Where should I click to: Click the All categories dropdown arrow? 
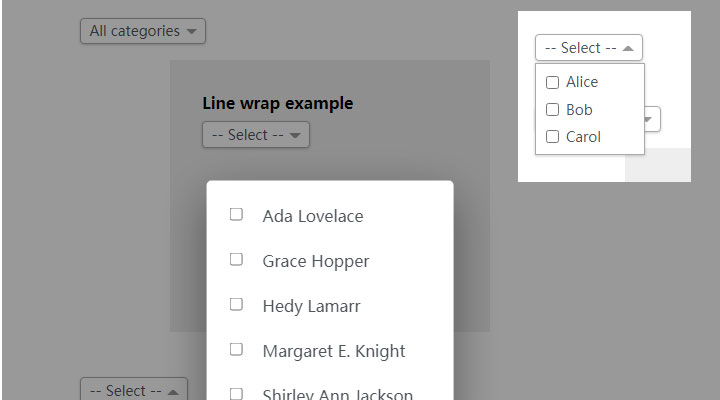click(x=191, y=31)
